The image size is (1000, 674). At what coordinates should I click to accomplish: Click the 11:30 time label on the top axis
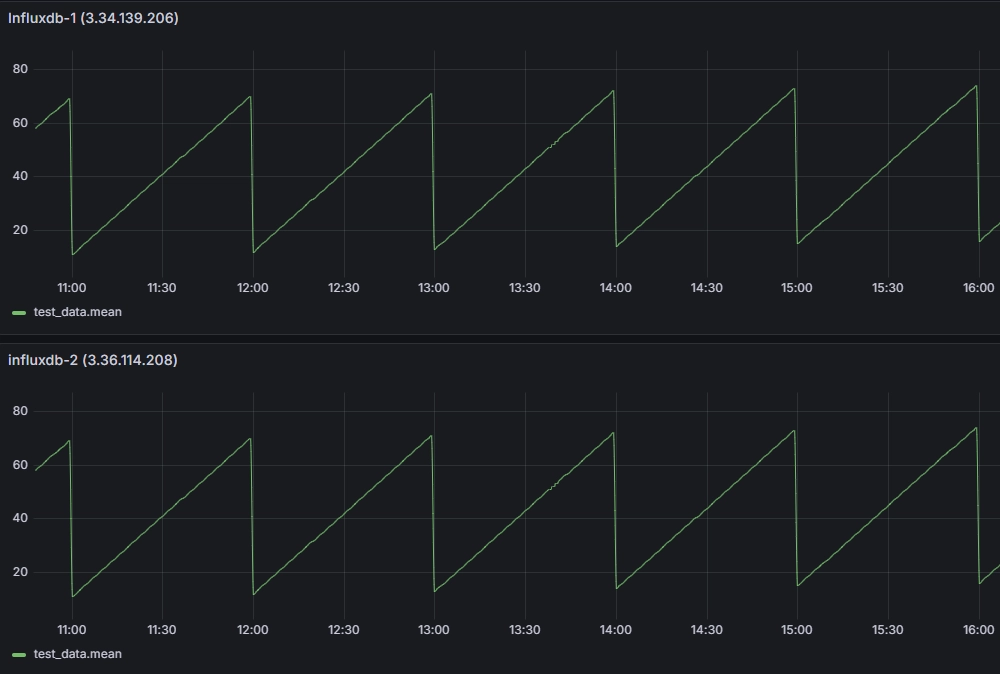tap(162, 287)
